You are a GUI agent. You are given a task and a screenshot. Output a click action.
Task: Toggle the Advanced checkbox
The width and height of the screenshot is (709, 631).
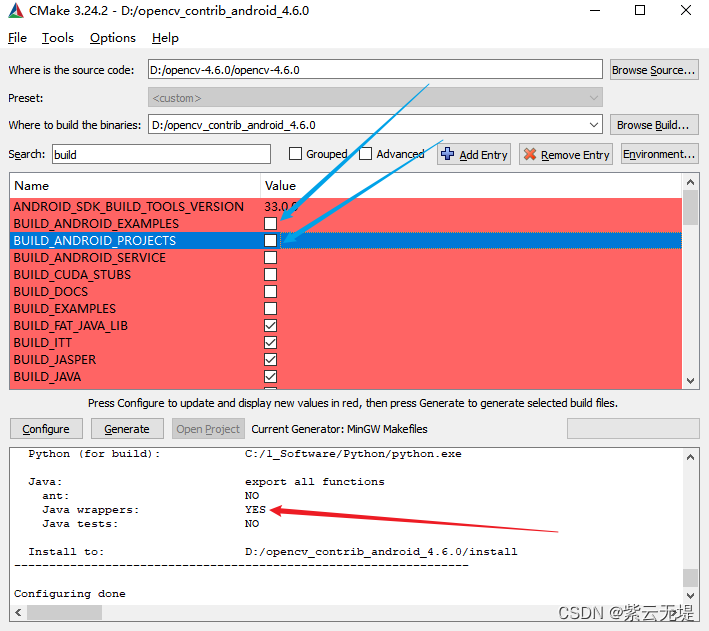(x=365, y=154)
